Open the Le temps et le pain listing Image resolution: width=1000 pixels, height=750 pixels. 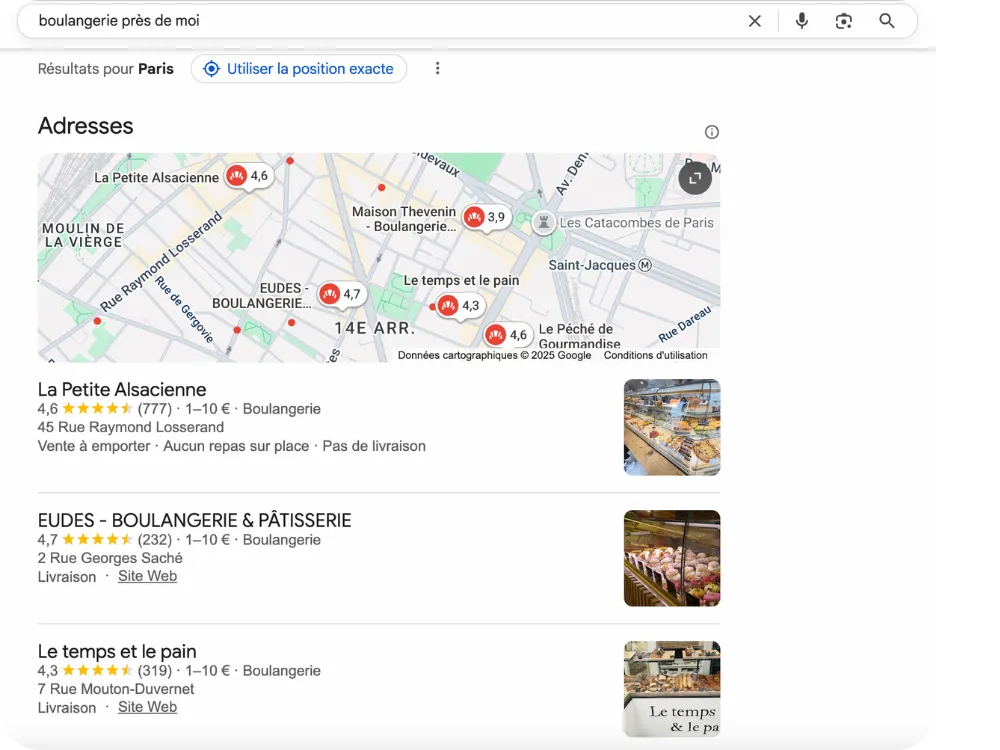(117, 651)
